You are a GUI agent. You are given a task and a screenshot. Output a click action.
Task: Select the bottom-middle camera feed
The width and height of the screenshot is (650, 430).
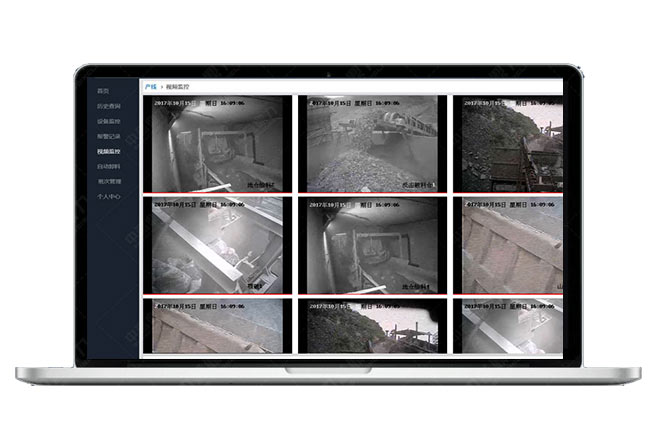click(372, 326)
